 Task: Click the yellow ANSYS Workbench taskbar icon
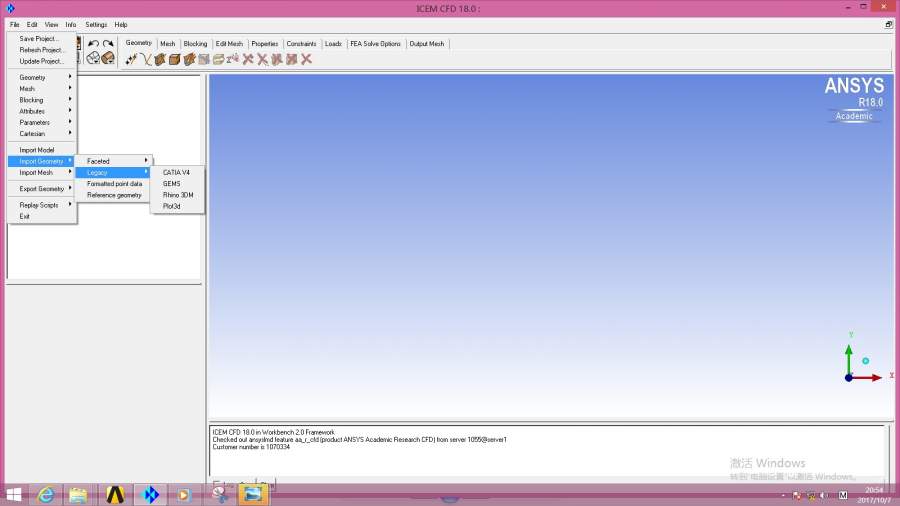(x=115, y=495)
